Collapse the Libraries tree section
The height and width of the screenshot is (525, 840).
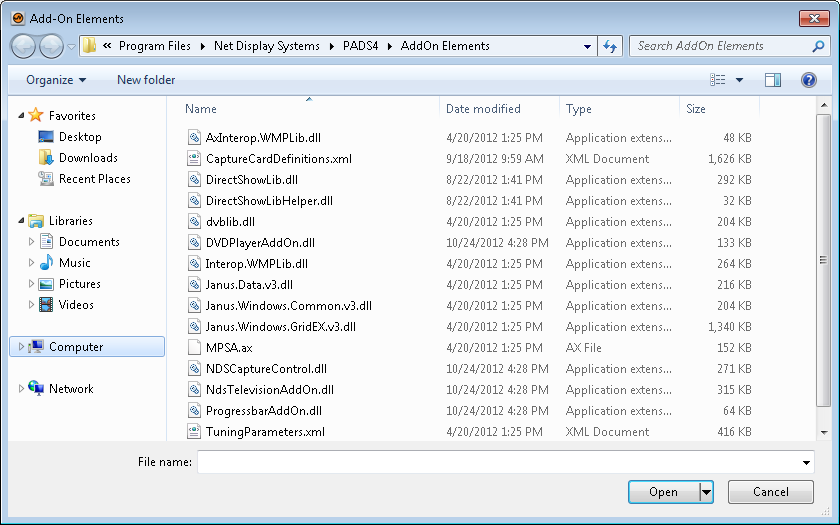(22, 221)
